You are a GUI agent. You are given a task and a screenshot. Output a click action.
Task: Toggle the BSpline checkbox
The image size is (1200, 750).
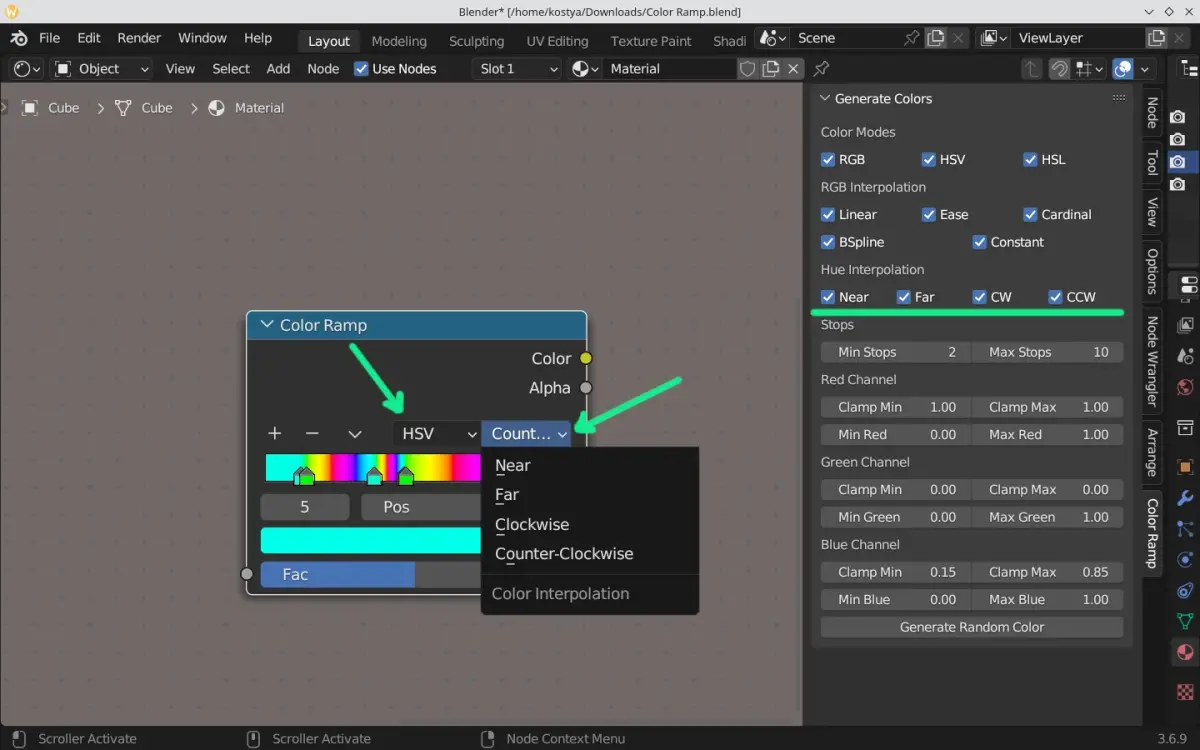[828, 242]
